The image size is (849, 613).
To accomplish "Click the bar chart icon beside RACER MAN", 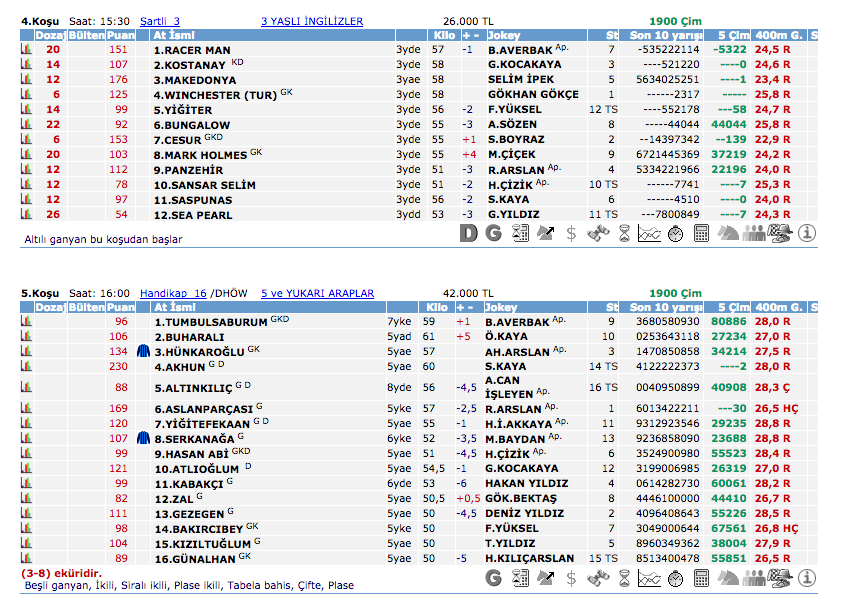I will point(27,49).
